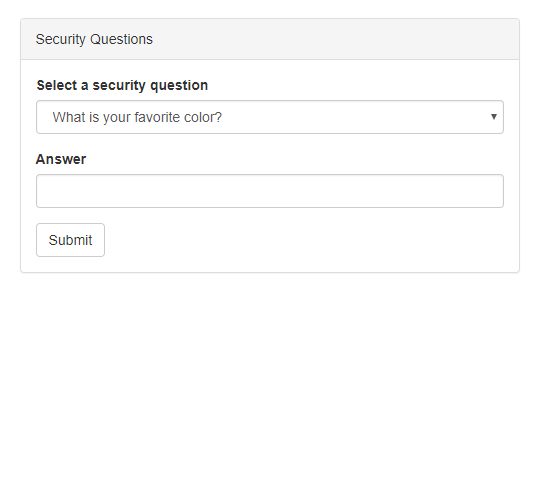
Task: Click the Submit button under the answer field
Action: (70, 240)
